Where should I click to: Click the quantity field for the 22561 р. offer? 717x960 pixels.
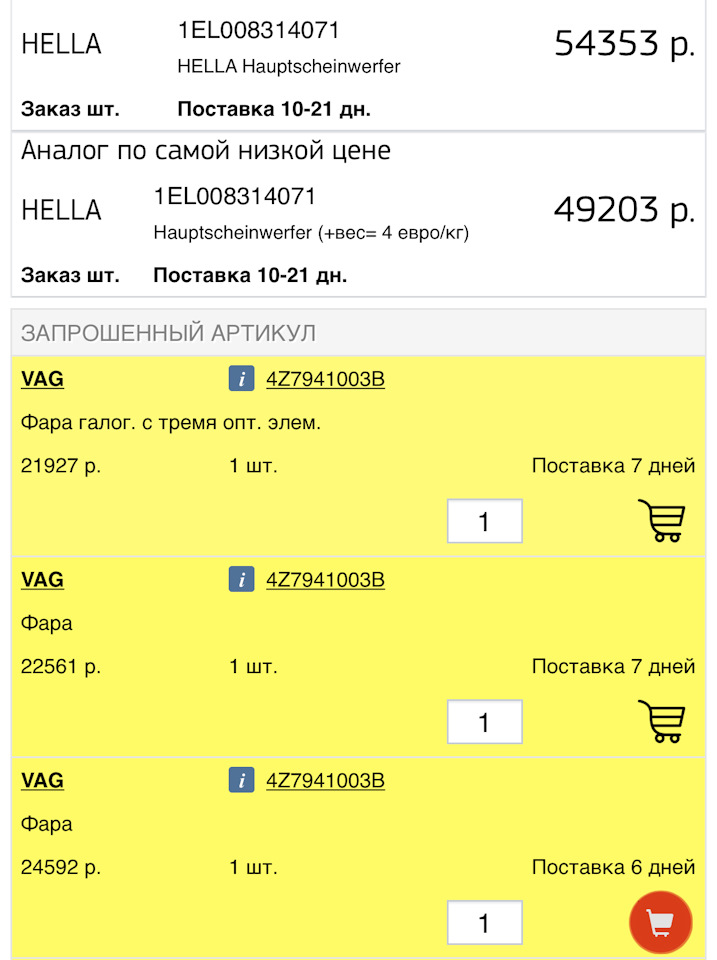484,722
